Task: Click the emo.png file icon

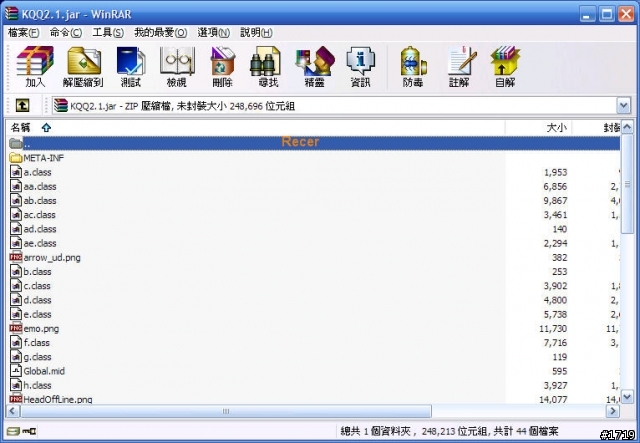Action: tap(16, 328)
